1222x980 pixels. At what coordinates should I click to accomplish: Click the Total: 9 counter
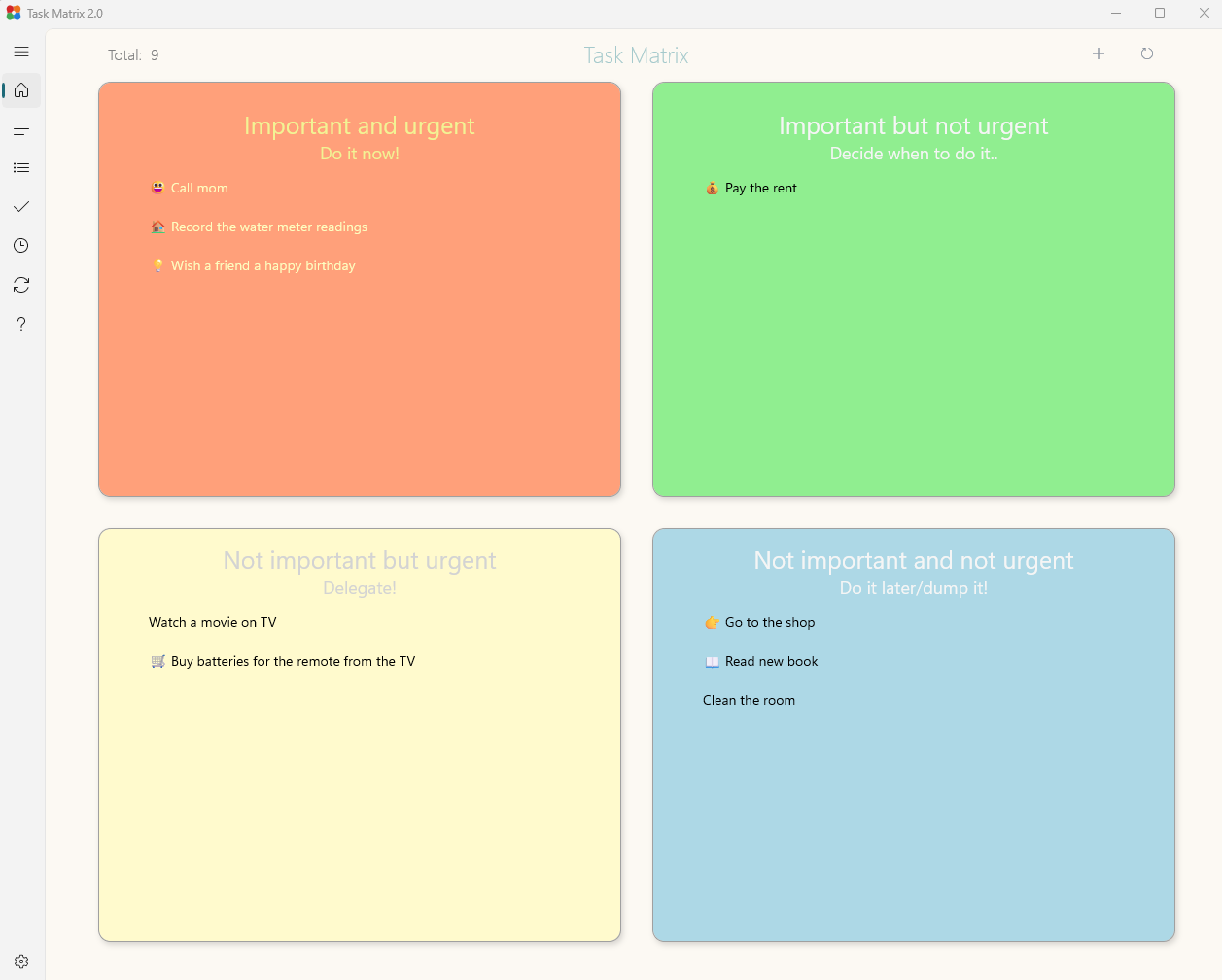[x=133, y=55]
